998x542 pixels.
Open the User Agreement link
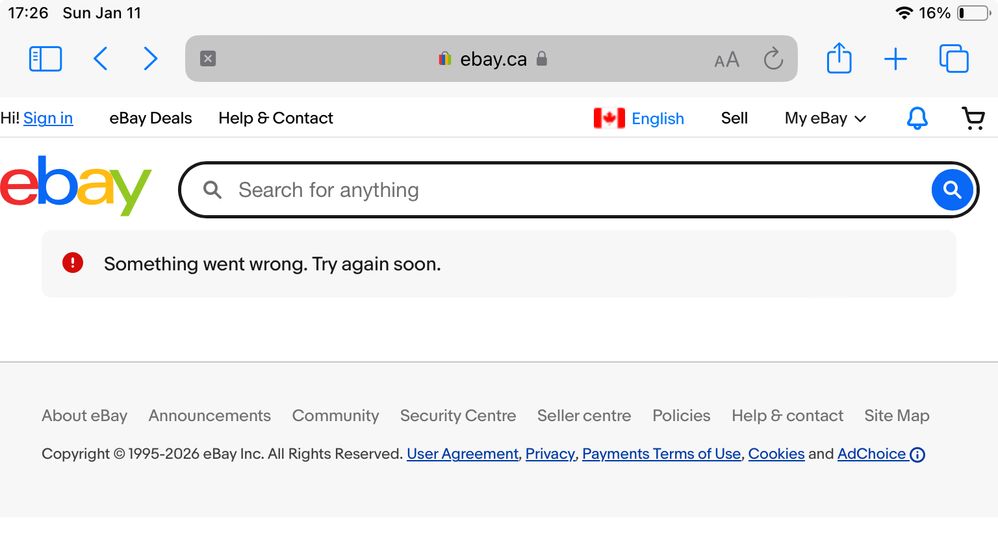pos(462,454)
